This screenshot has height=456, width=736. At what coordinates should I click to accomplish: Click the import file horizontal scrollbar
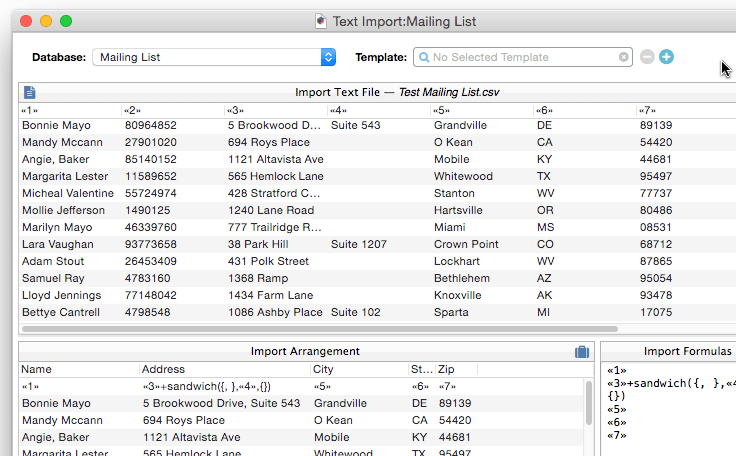click(320, 328)
